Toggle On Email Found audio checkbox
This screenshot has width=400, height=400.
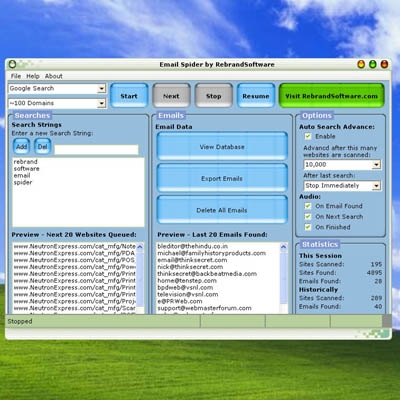point(308,206)
